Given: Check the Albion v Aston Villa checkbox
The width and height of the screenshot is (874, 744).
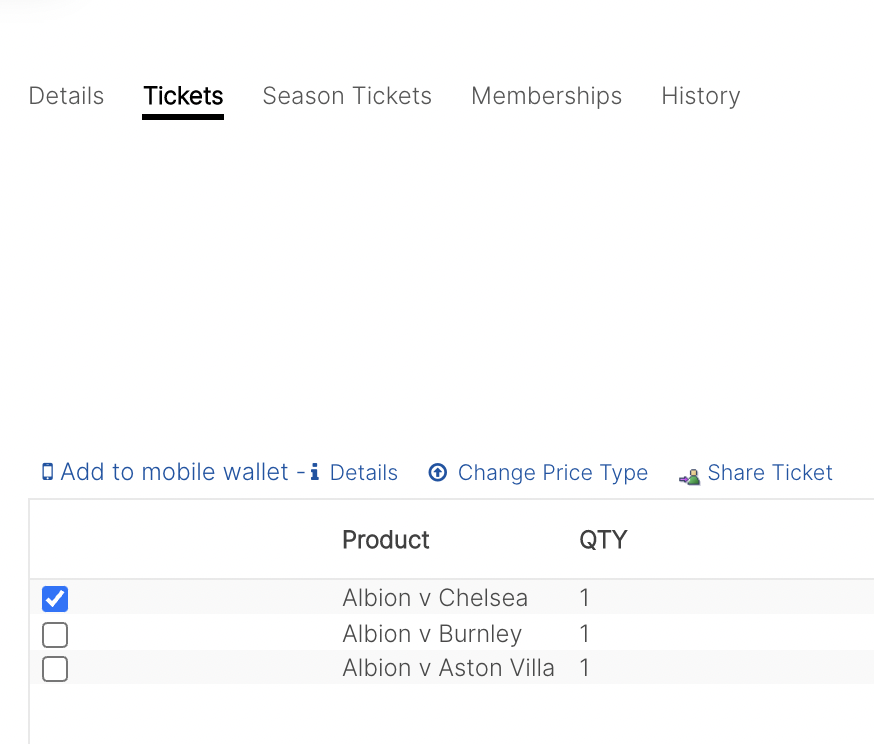Looking at the screenshot, I should (55, 669).
